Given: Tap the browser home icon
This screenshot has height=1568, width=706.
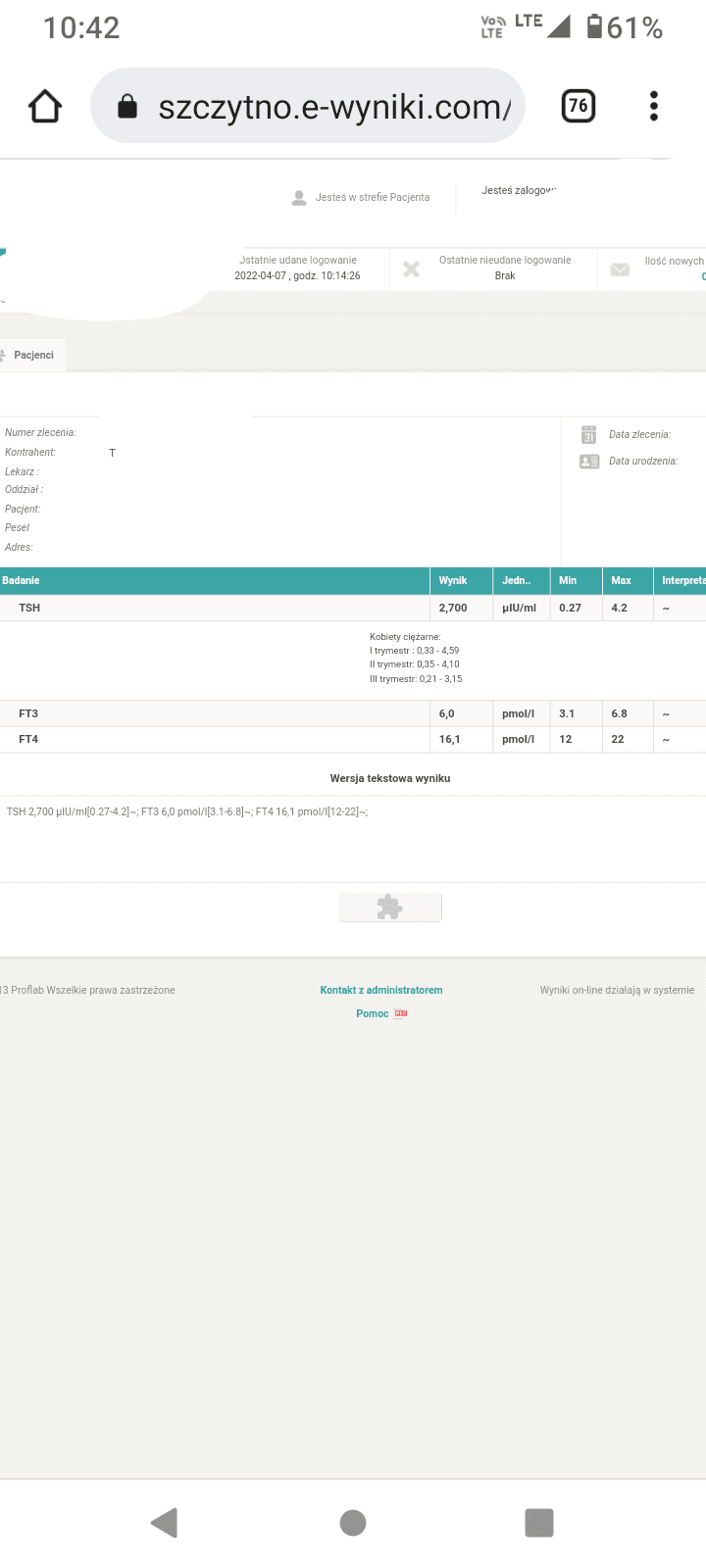Looking at the screenshot, I should [45, 106].
